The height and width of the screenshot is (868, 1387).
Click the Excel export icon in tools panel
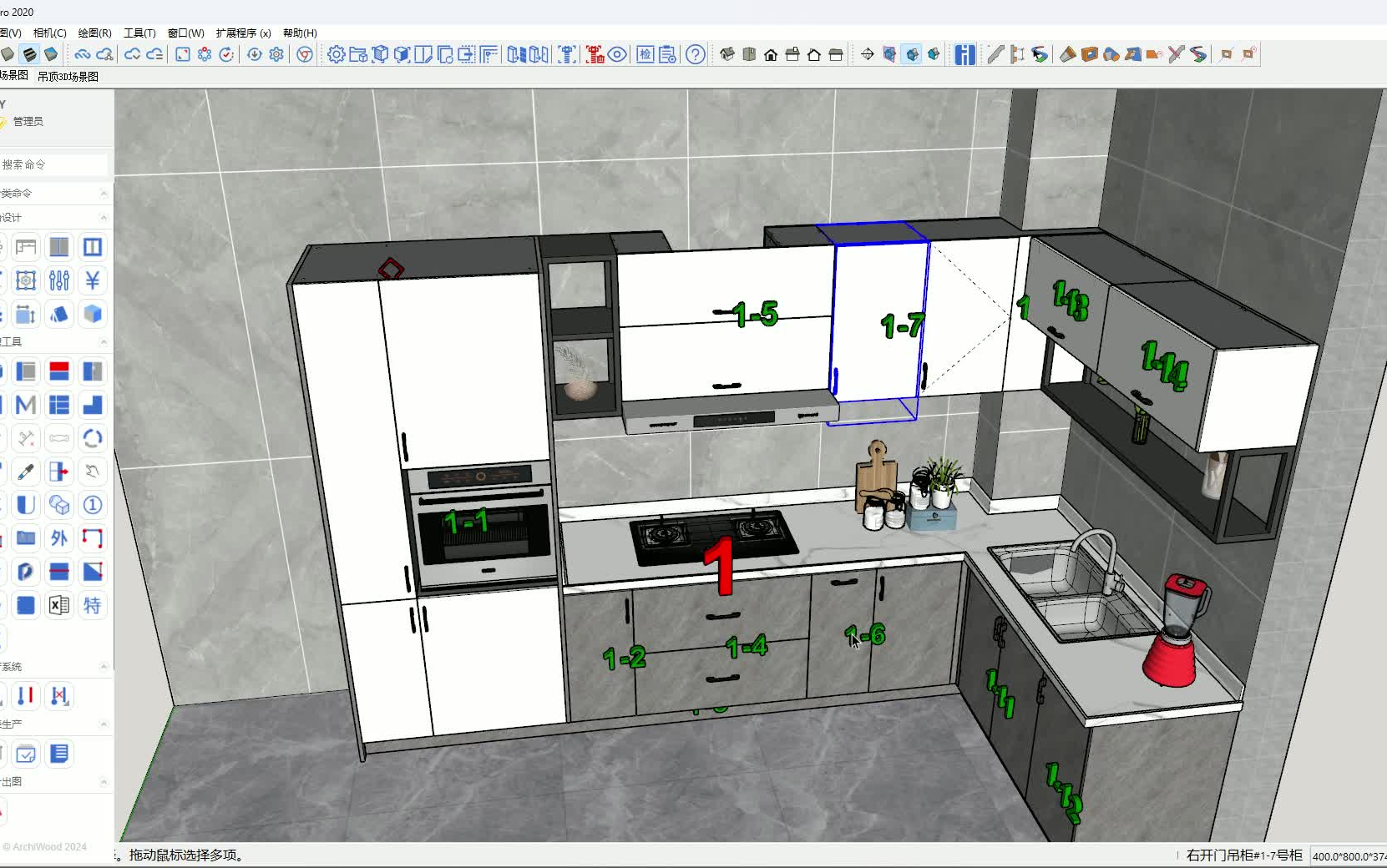coord(59,605)
